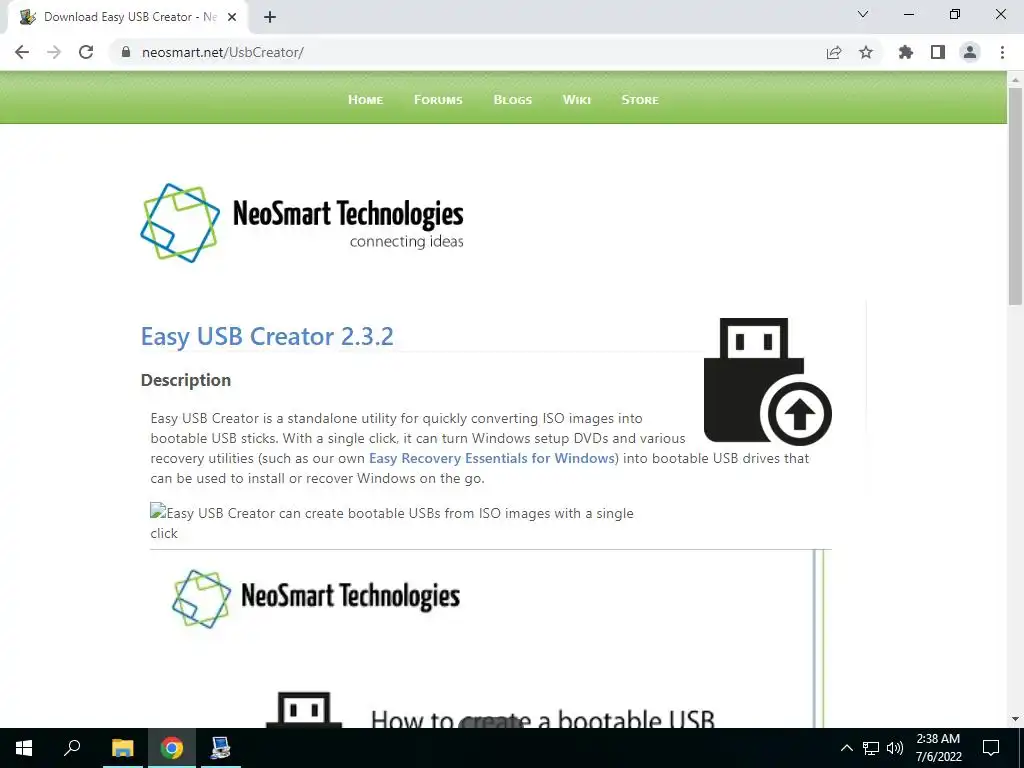1024x768 pixels.
Task: Open a new tab with the plus button
Action: tap(270, 17)
